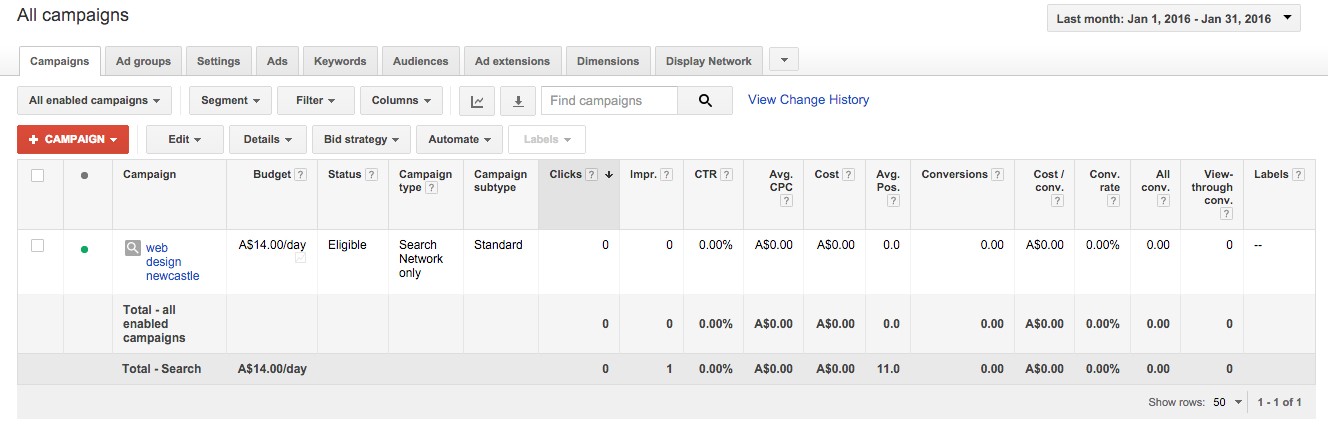The height and width of the screenshot is (441, 1328).
Task: Switch to the Audiences tab
Action: click(x=420, y=61)
